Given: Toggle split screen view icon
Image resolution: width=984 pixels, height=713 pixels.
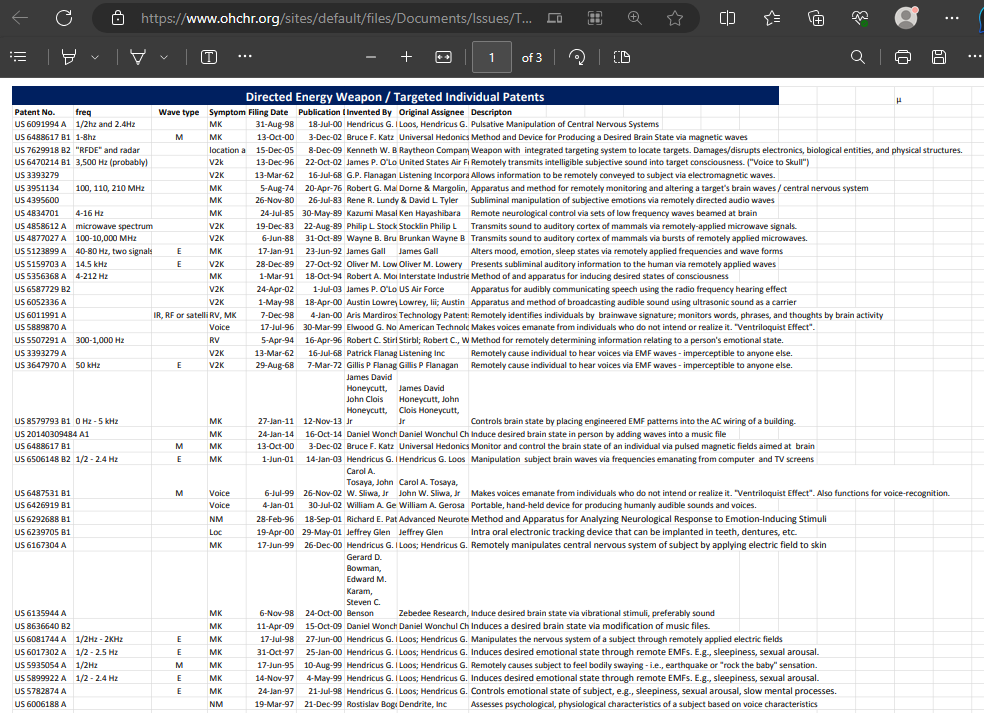Looking at the screenshot, I should (727, 18).
